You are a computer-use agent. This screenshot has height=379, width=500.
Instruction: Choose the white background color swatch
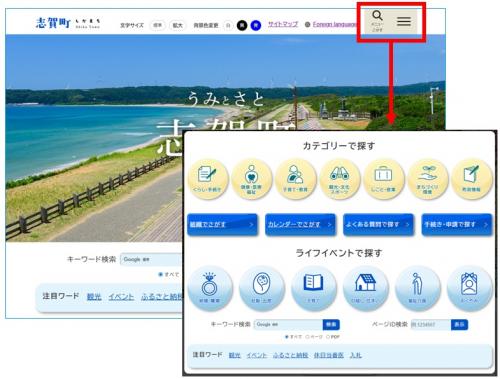tap(228, 25)
